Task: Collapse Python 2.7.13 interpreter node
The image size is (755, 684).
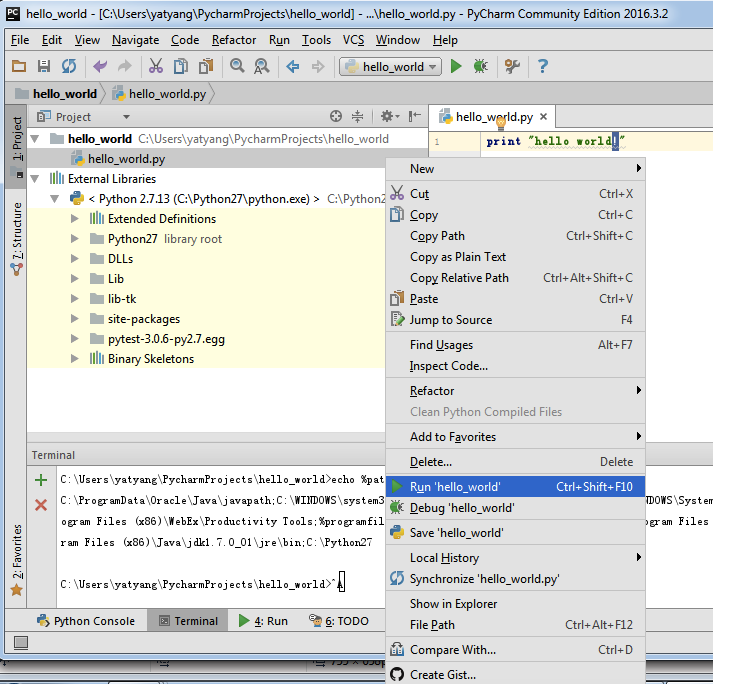Action: click(55, 199)
